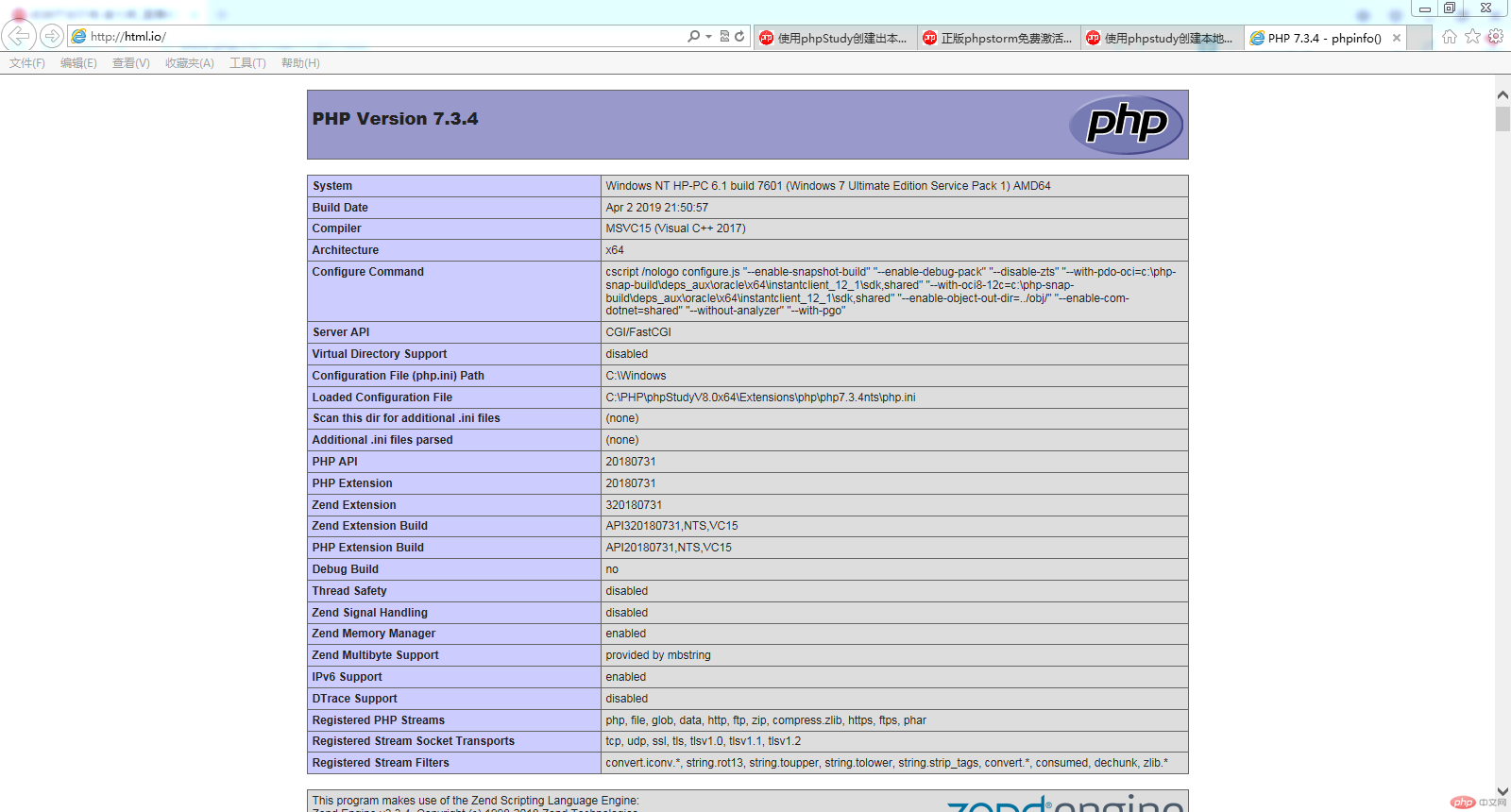Click the scrollbar up arrow

pyautogui.click(x=1503, y=94)
